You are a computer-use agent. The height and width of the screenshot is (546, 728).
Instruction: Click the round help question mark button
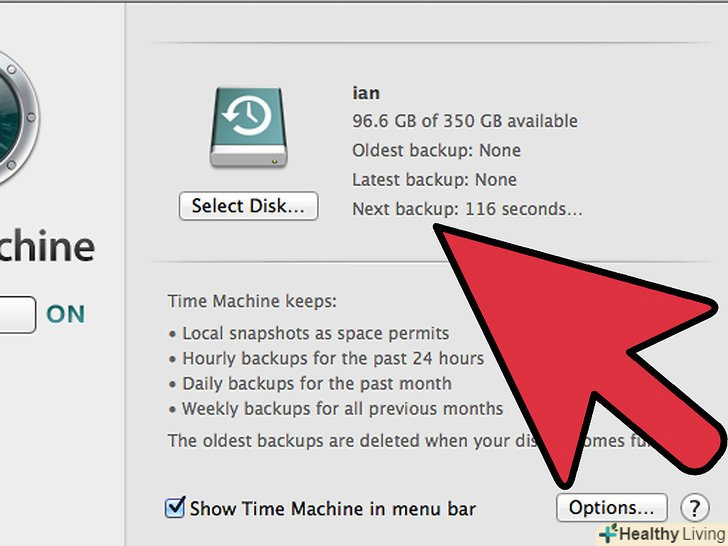pos(694,508)
